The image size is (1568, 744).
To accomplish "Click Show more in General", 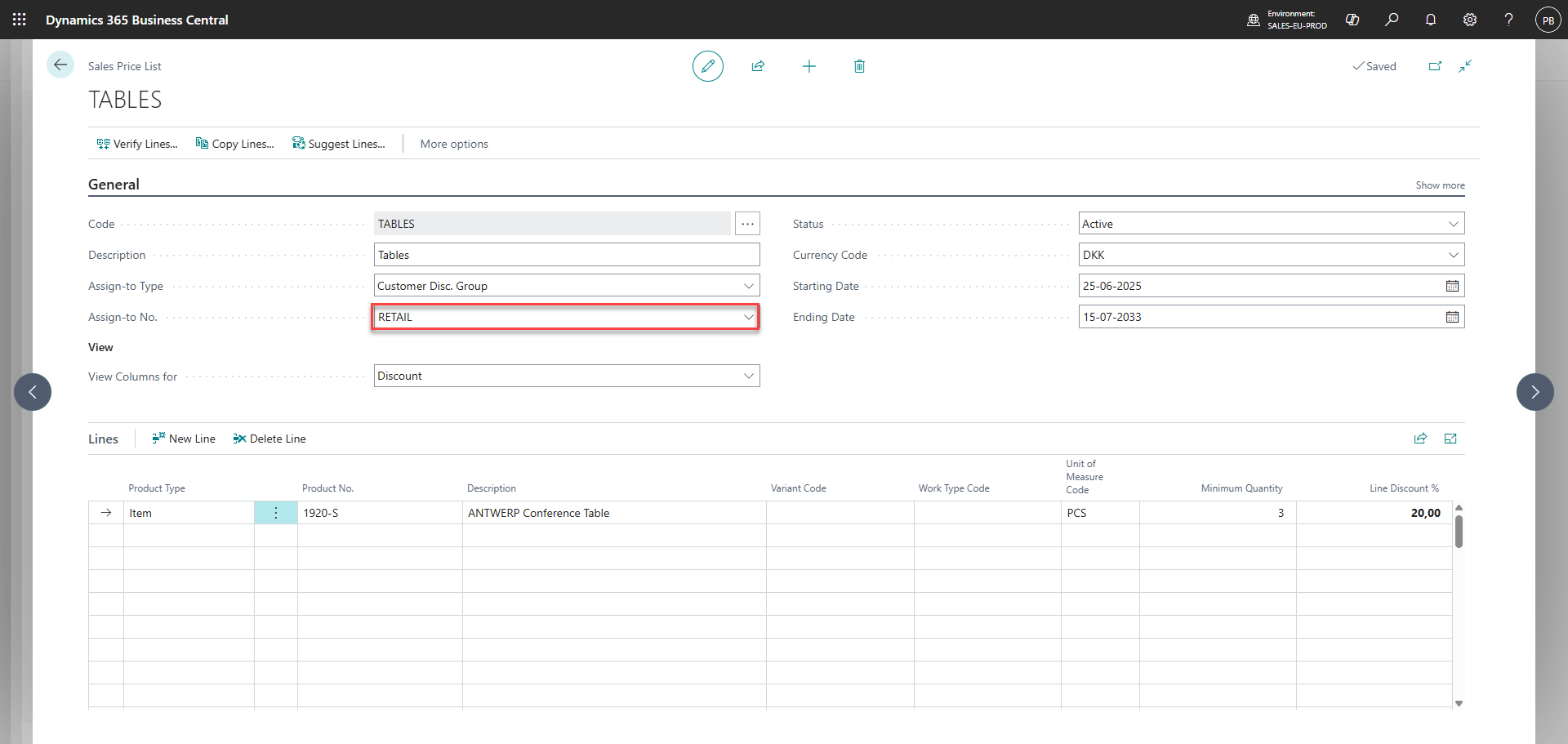I will coord(1440,185).
